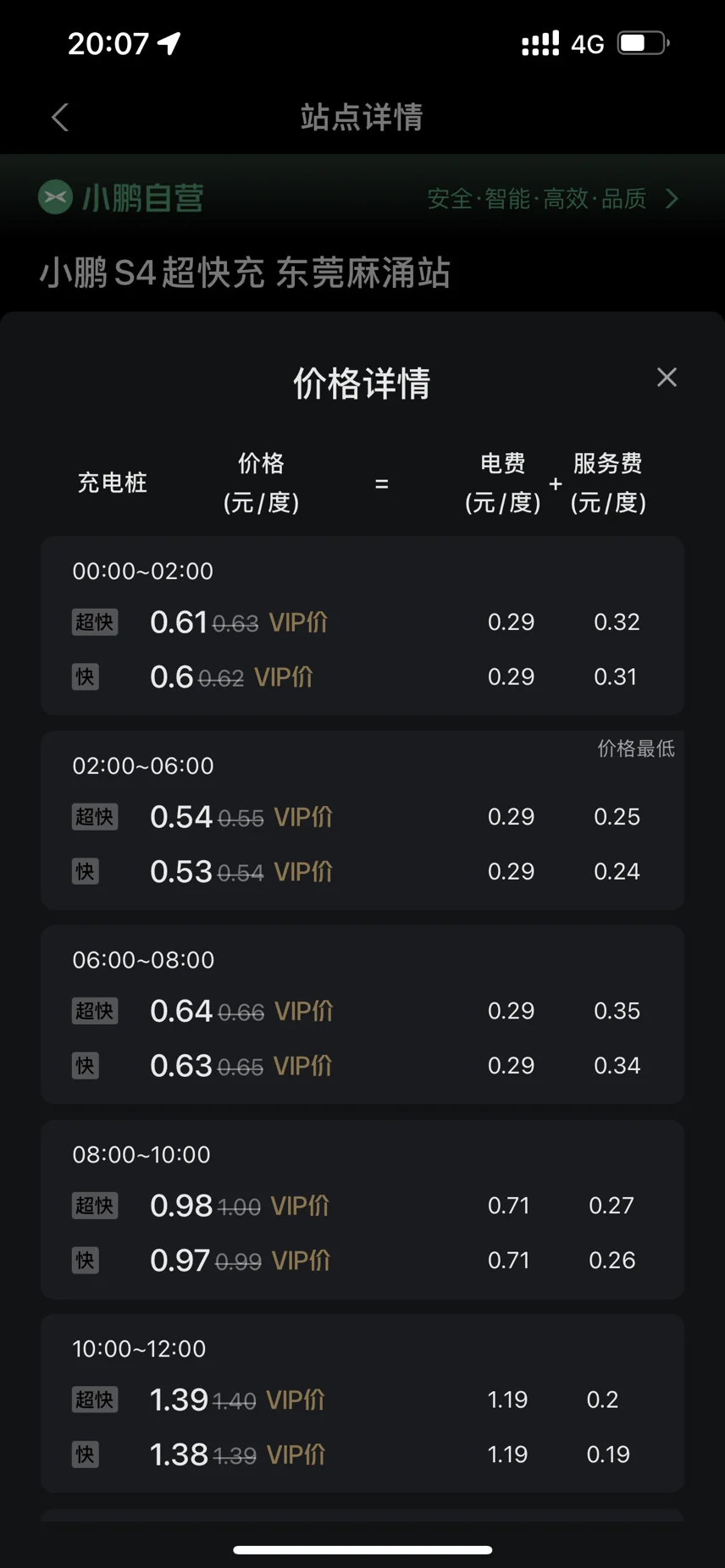The height and width of the screenshot is (1568, 725).
Task: Tap the 快 badge under 00:00~02:00
Action: pyautogui.click(x=85, y=677)
